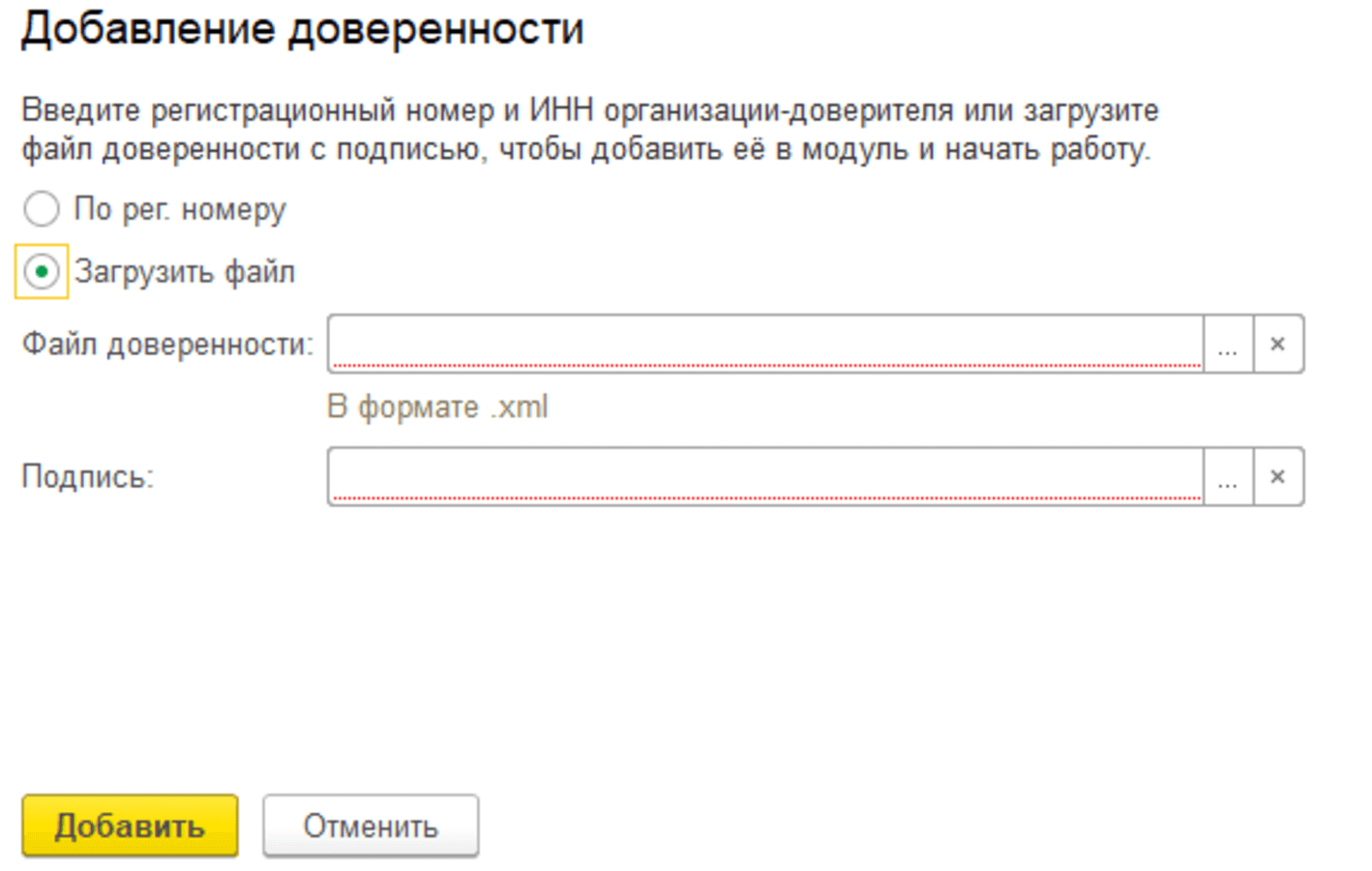Click the "Добавление доверенности" dialog title
This screenshot has height=871, width=1372.
pyautogui.click(x=302, y=29)
